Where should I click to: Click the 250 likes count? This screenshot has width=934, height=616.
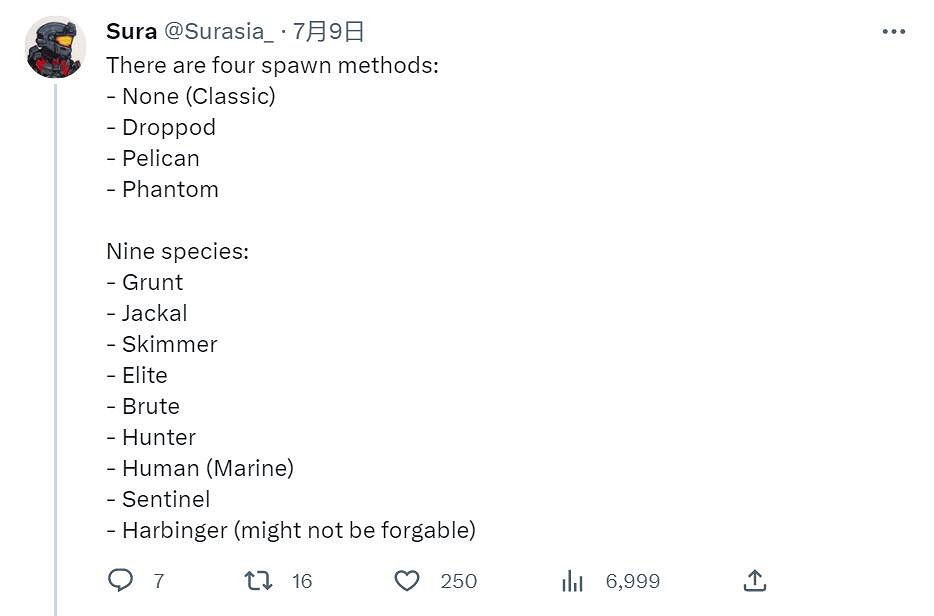click(x=459, y=581)
